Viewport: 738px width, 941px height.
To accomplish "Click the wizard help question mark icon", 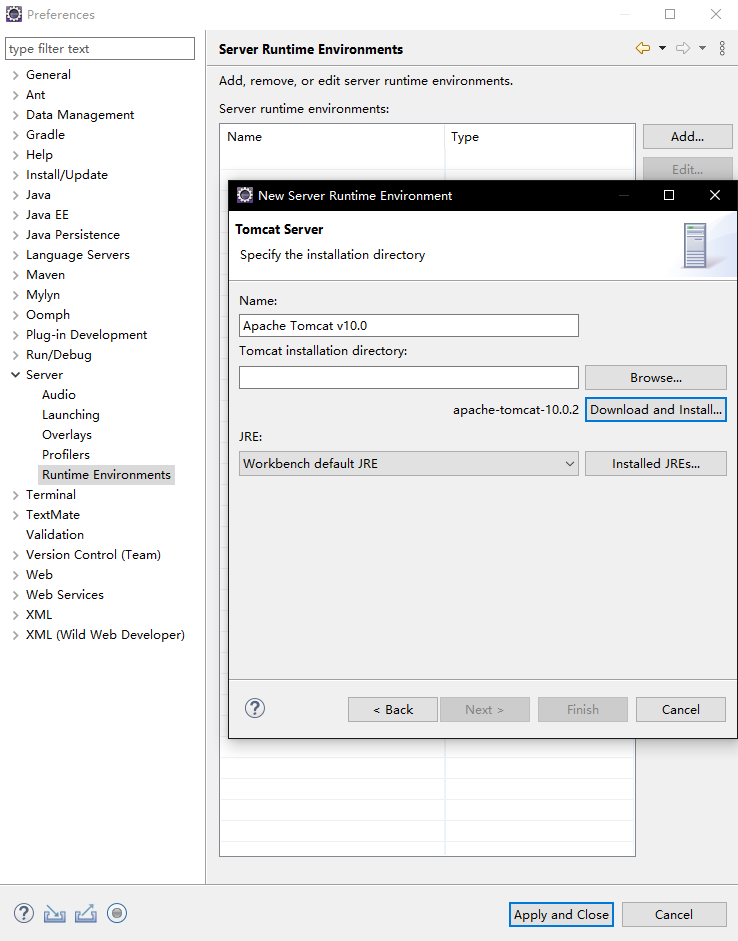I will coord(255,708).
